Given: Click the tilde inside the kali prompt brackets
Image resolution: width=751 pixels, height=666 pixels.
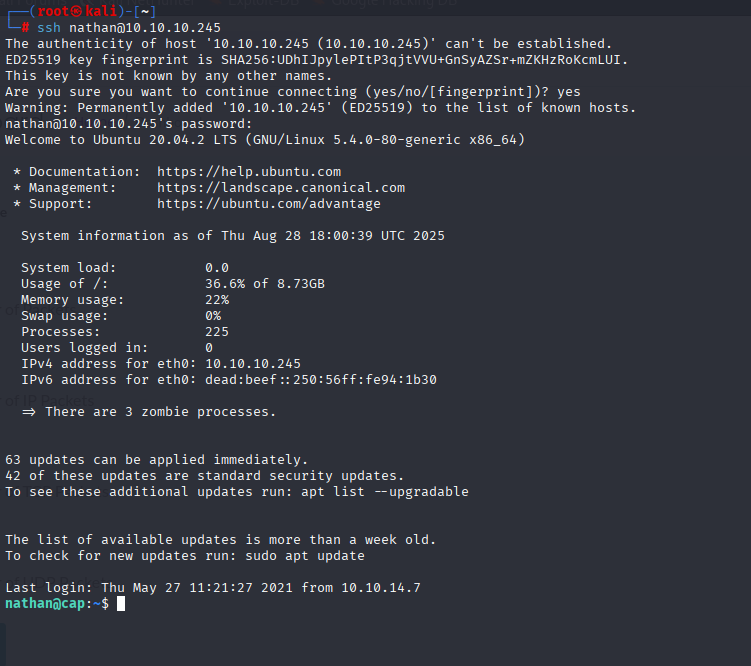Looking at the screenshot, I should tap(145, 12).
